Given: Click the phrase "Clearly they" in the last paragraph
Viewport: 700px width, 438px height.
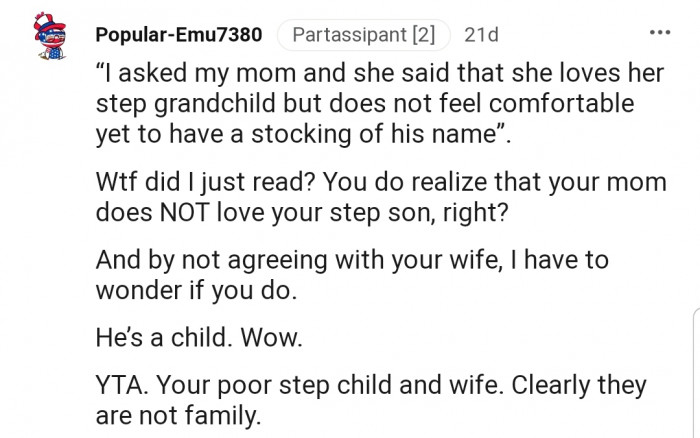Looking at the screenshot, I should click(x=579, y=386).
